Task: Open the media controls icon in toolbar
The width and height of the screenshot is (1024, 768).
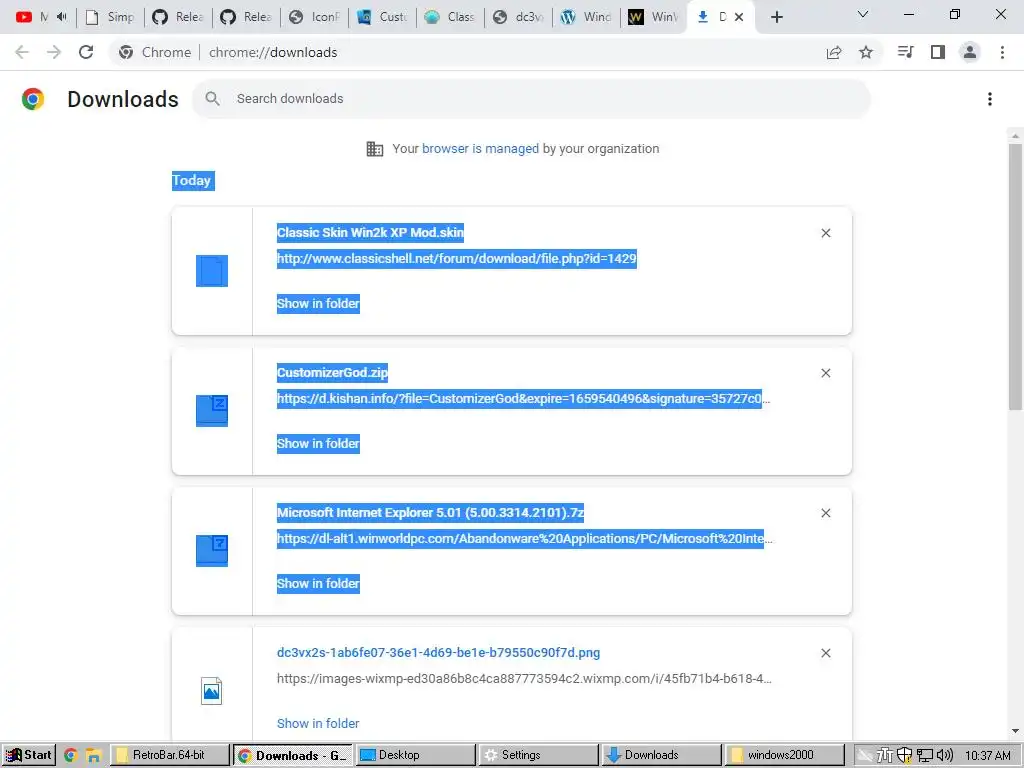Action: pos(905,52)
